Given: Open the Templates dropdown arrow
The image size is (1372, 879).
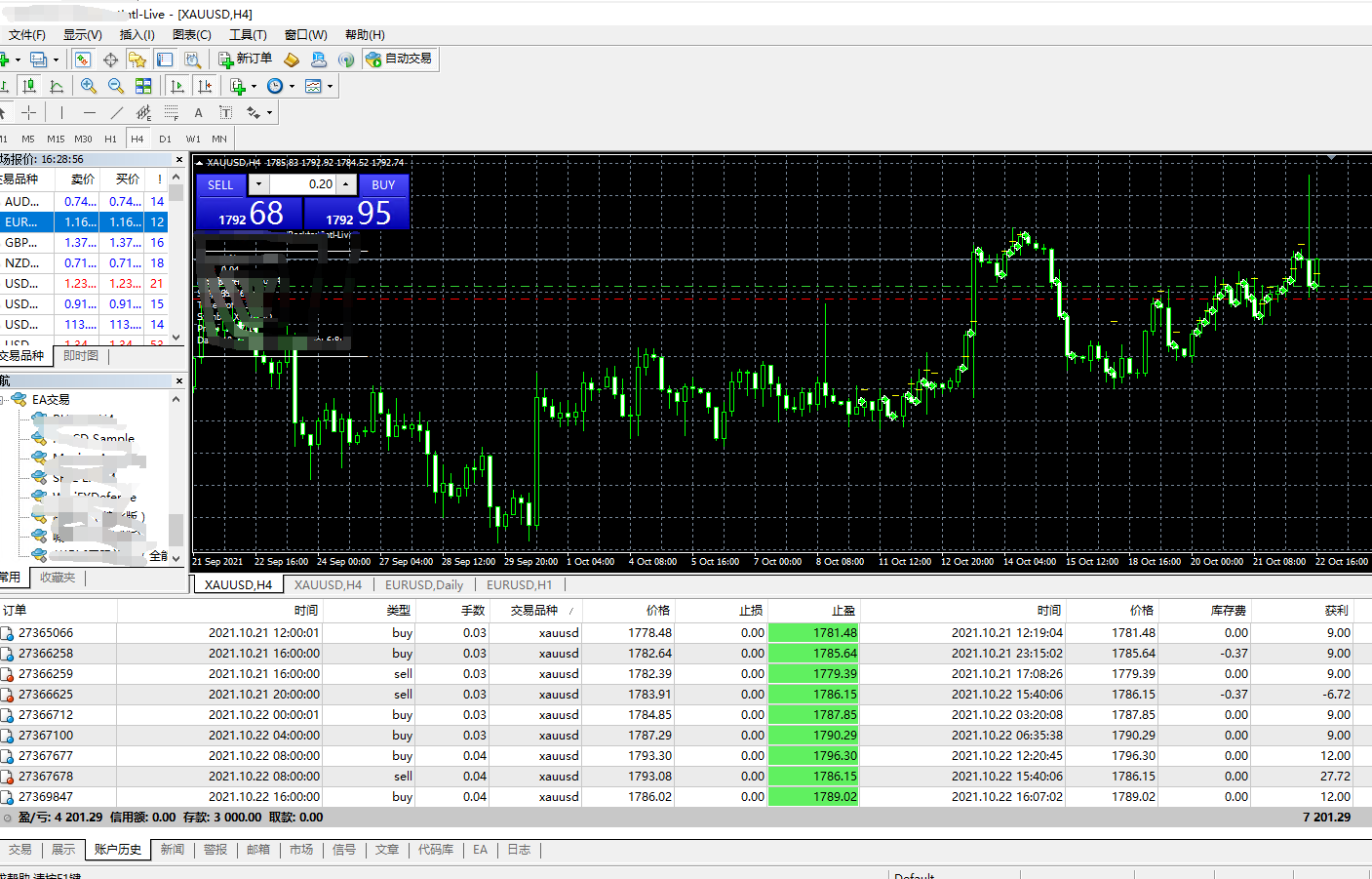Looking at the screenshot, I should coord(330,86).
